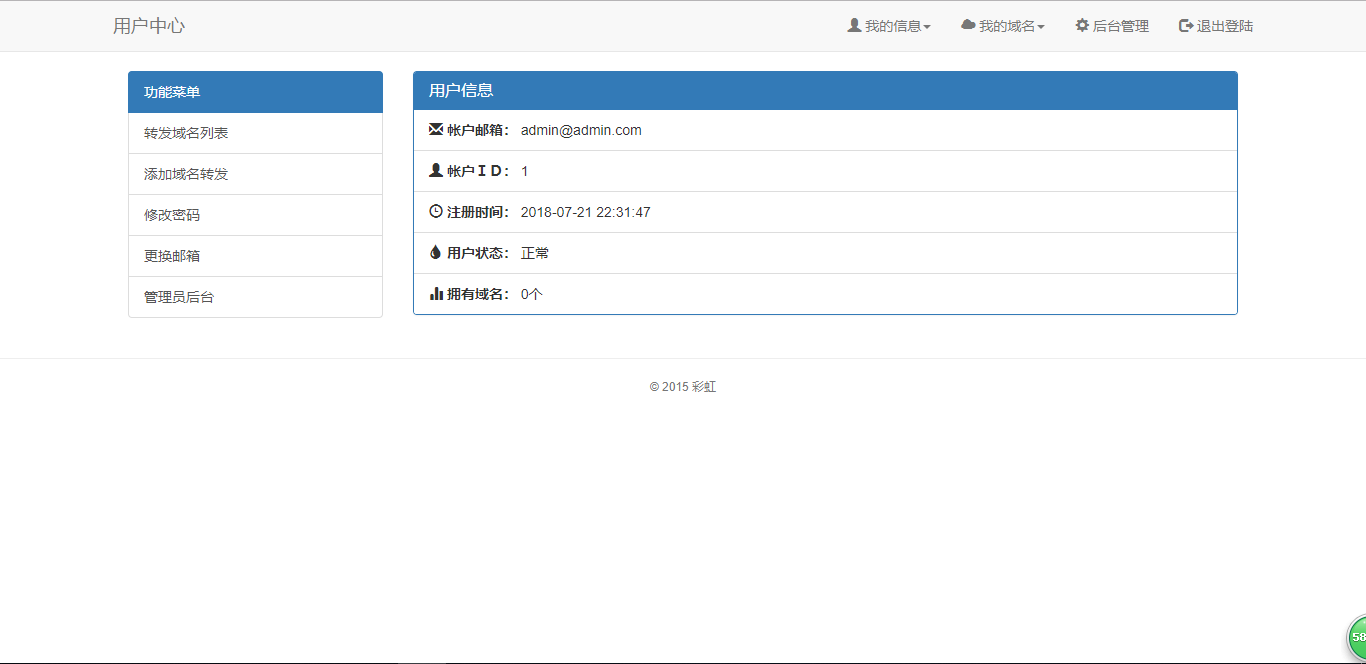Open the 我的信息 dropdown menu
This screenshot has height=664, width=1366.
point(888,26)
